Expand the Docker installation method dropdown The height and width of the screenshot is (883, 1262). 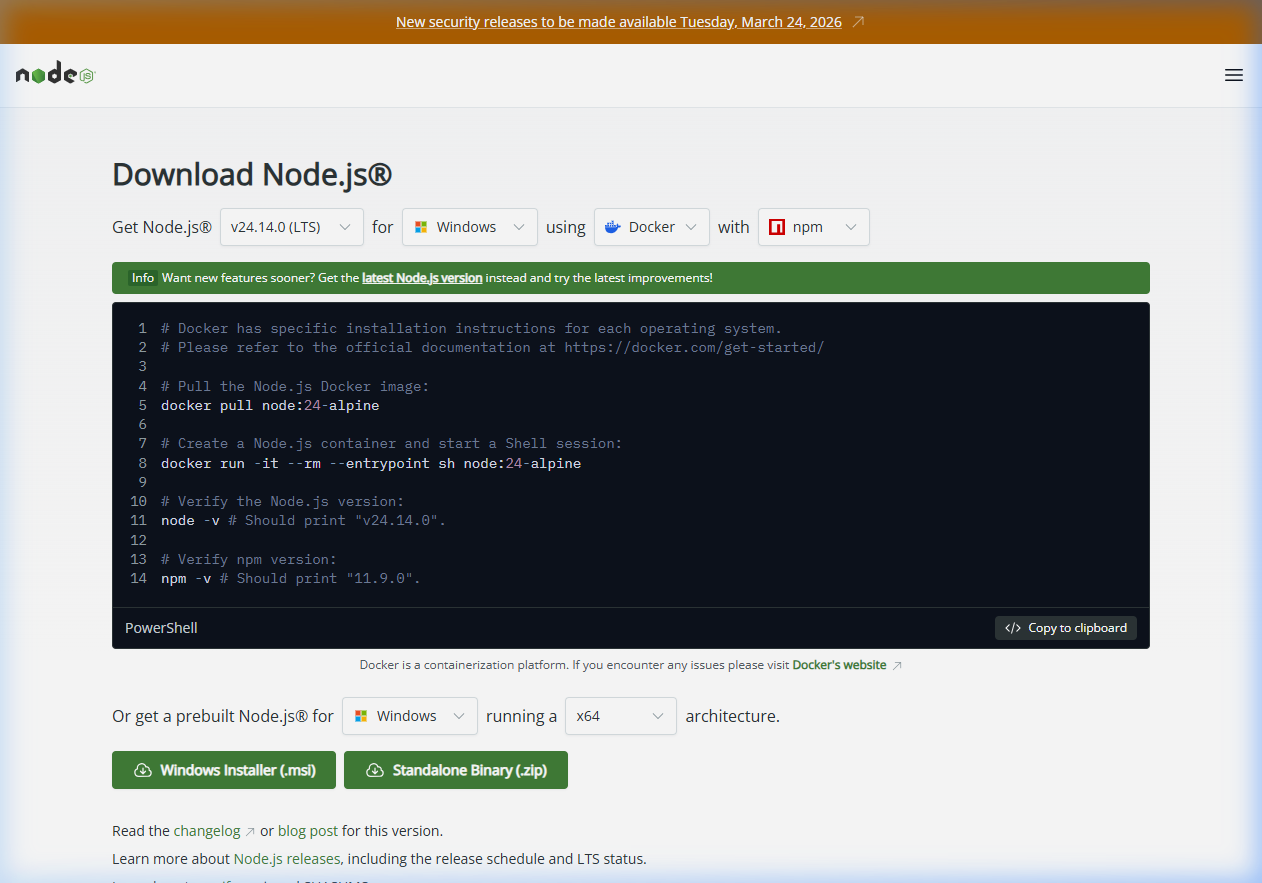point(651,227)
